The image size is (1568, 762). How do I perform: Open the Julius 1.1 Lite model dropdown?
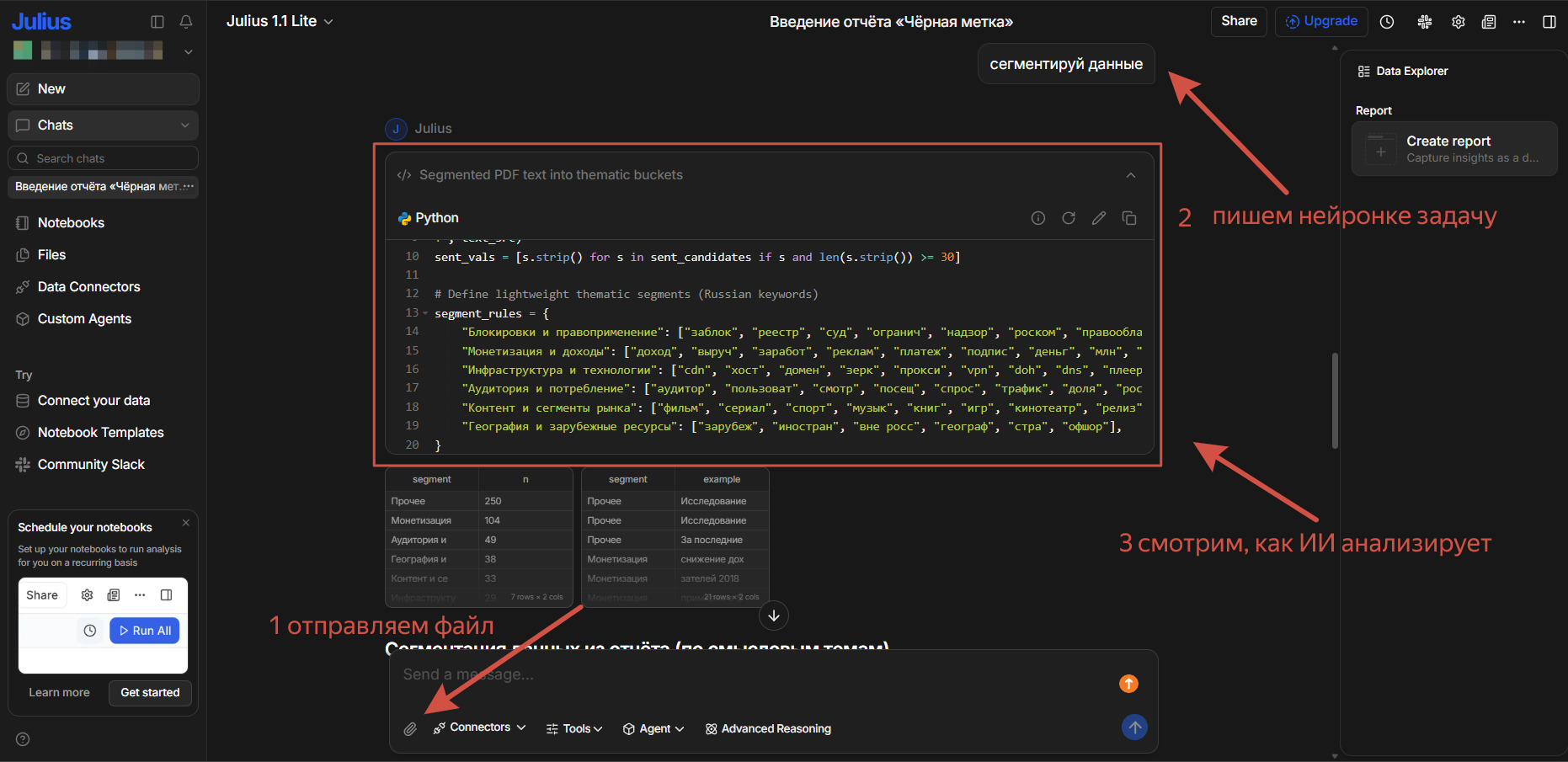pyautogui.click(x=280, y=22)
